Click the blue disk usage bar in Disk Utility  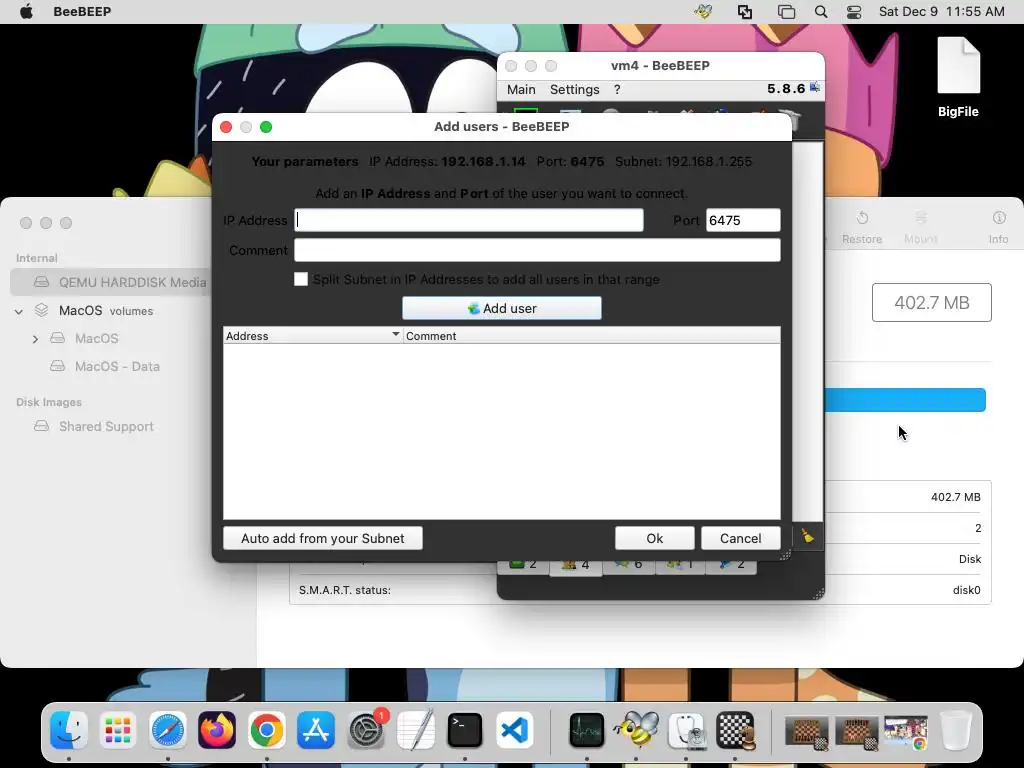pyautogui.click(x=905, y=400)
